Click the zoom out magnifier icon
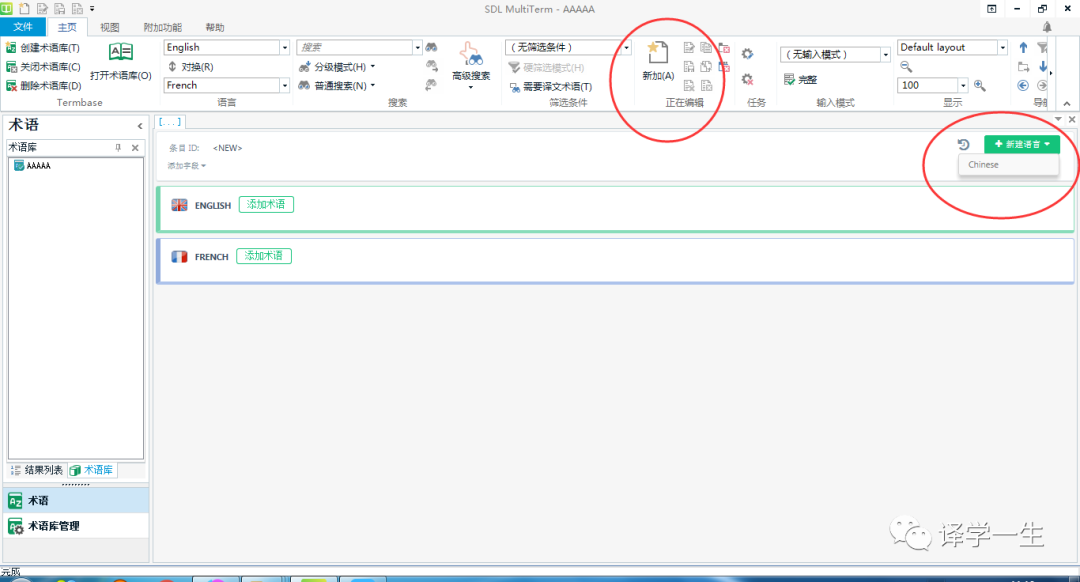 [x=906, y=67]
